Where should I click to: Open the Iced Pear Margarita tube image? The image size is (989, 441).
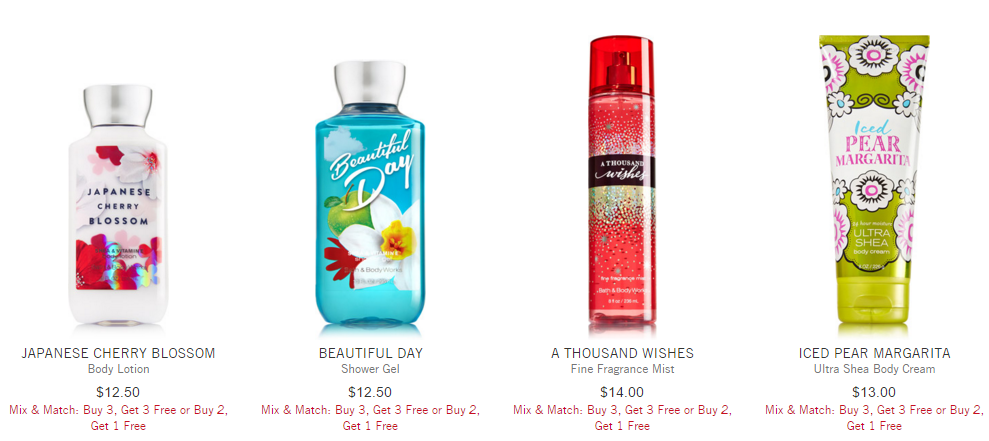coord(874,186)
